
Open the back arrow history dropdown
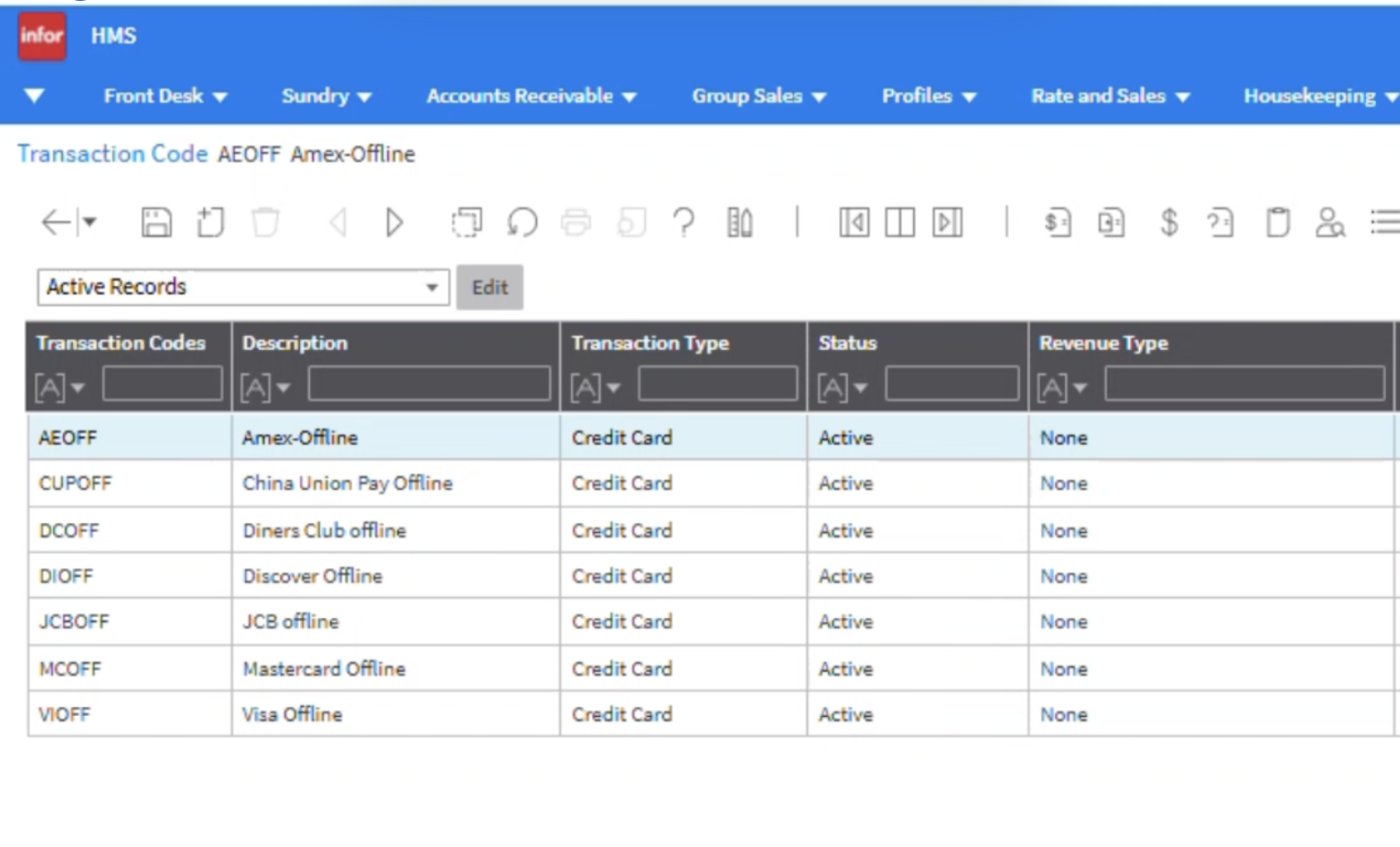point(90,222)
